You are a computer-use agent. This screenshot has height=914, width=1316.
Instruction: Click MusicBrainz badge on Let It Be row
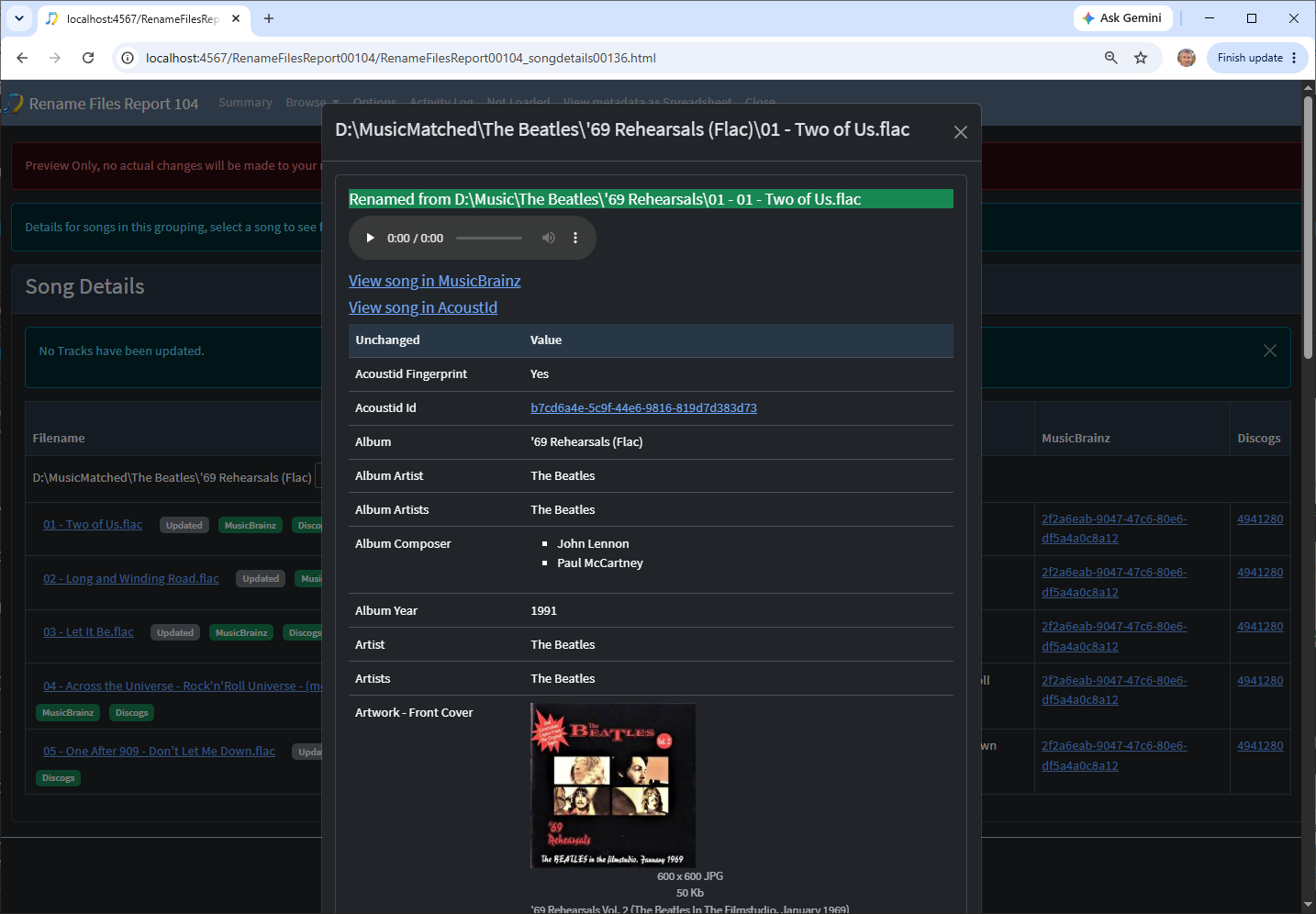pos(241,633)
